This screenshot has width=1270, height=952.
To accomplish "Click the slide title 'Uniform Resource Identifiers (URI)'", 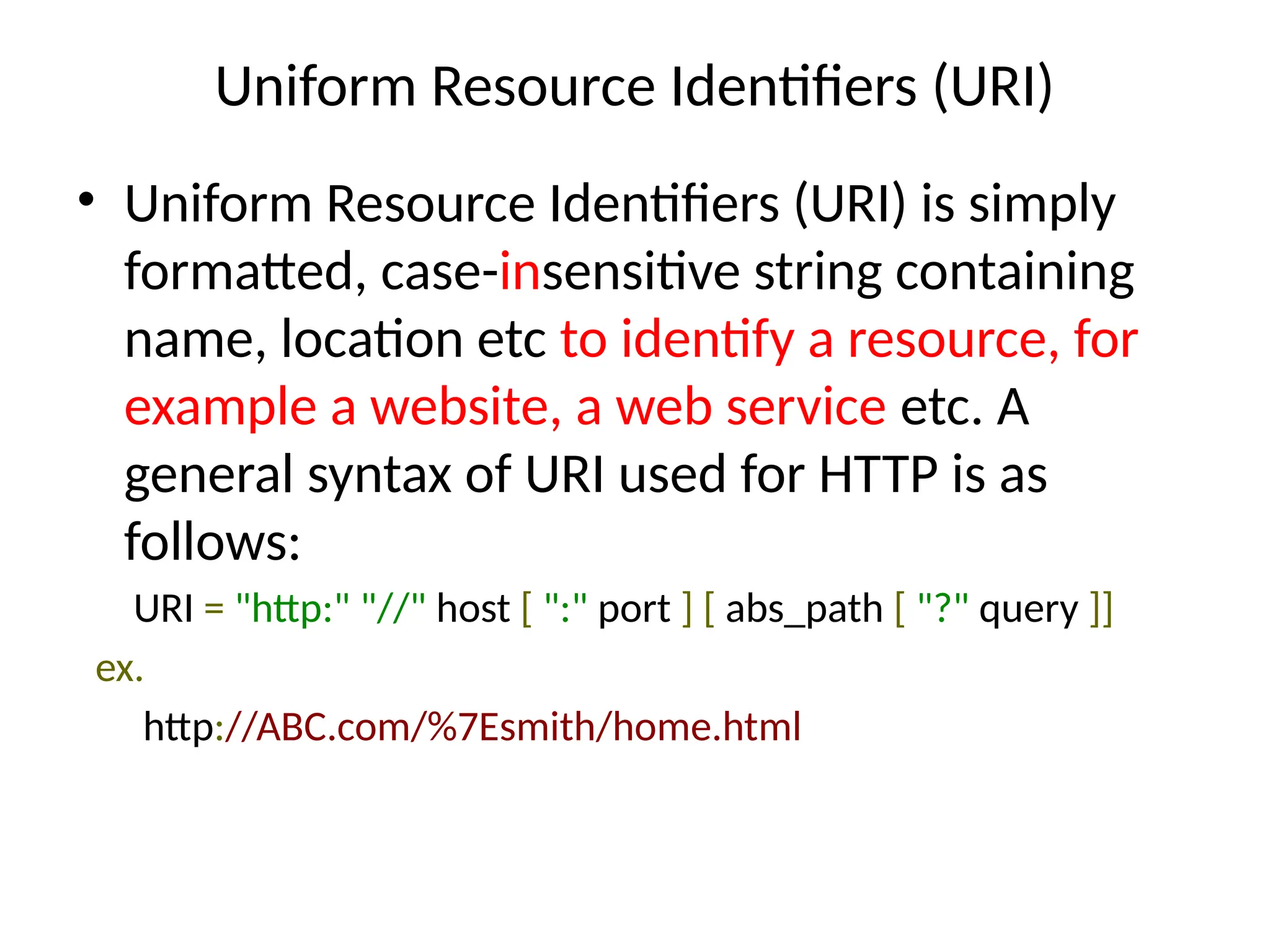I will tap(634, 87).
